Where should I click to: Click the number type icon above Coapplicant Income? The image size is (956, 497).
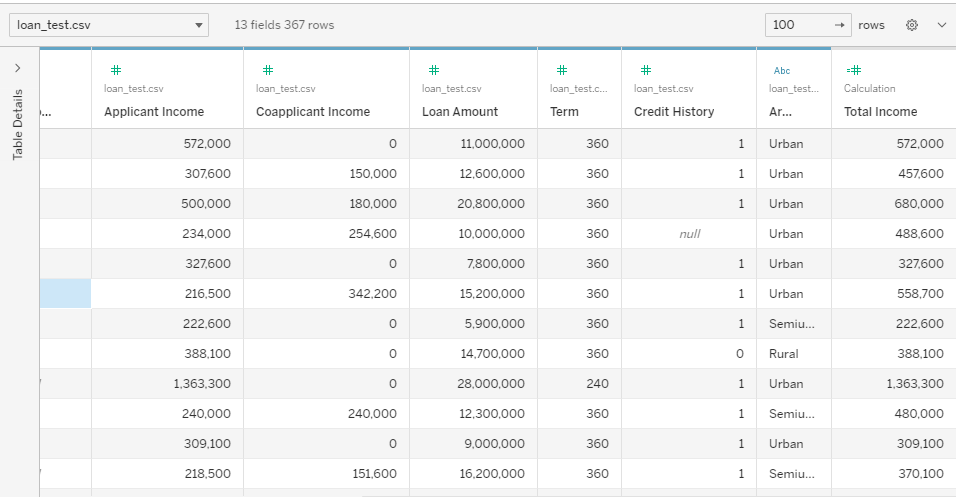(268, 70)
